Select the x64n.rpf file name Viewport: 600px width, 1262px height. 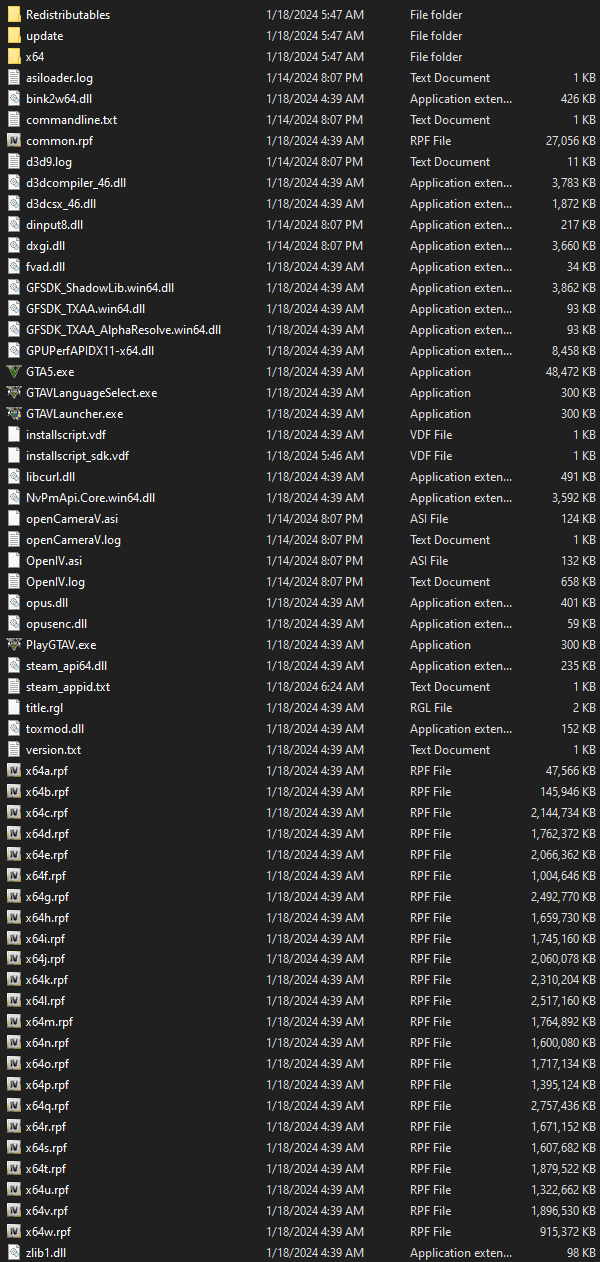pyautogui.click(x=48, y=1043)
